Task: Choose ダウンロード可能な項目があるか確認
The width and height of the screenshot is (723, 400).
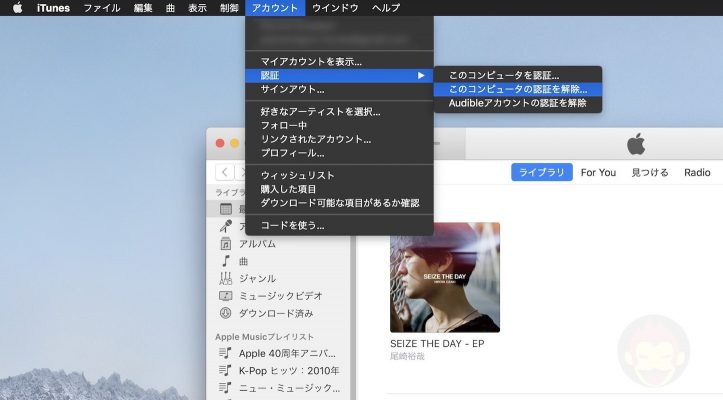Action: click(339, 203)
